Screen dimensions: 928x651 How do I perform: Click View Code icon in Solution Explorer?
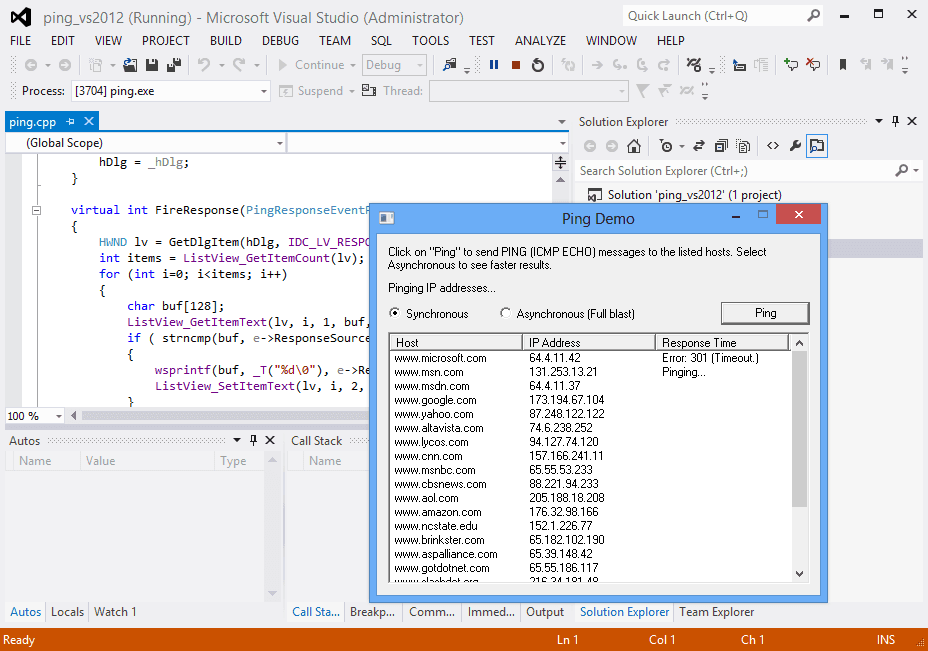[x=772, y=146]
